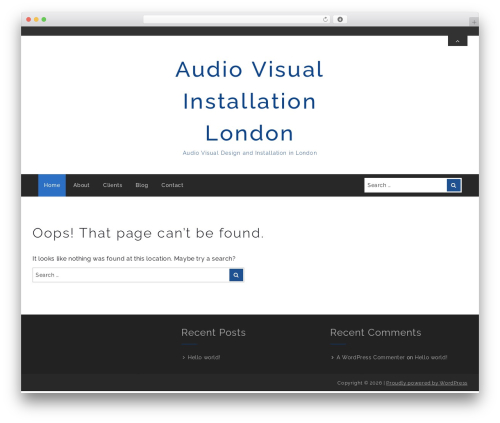Click the Oops! That page can't be found heading

point(148,233)
